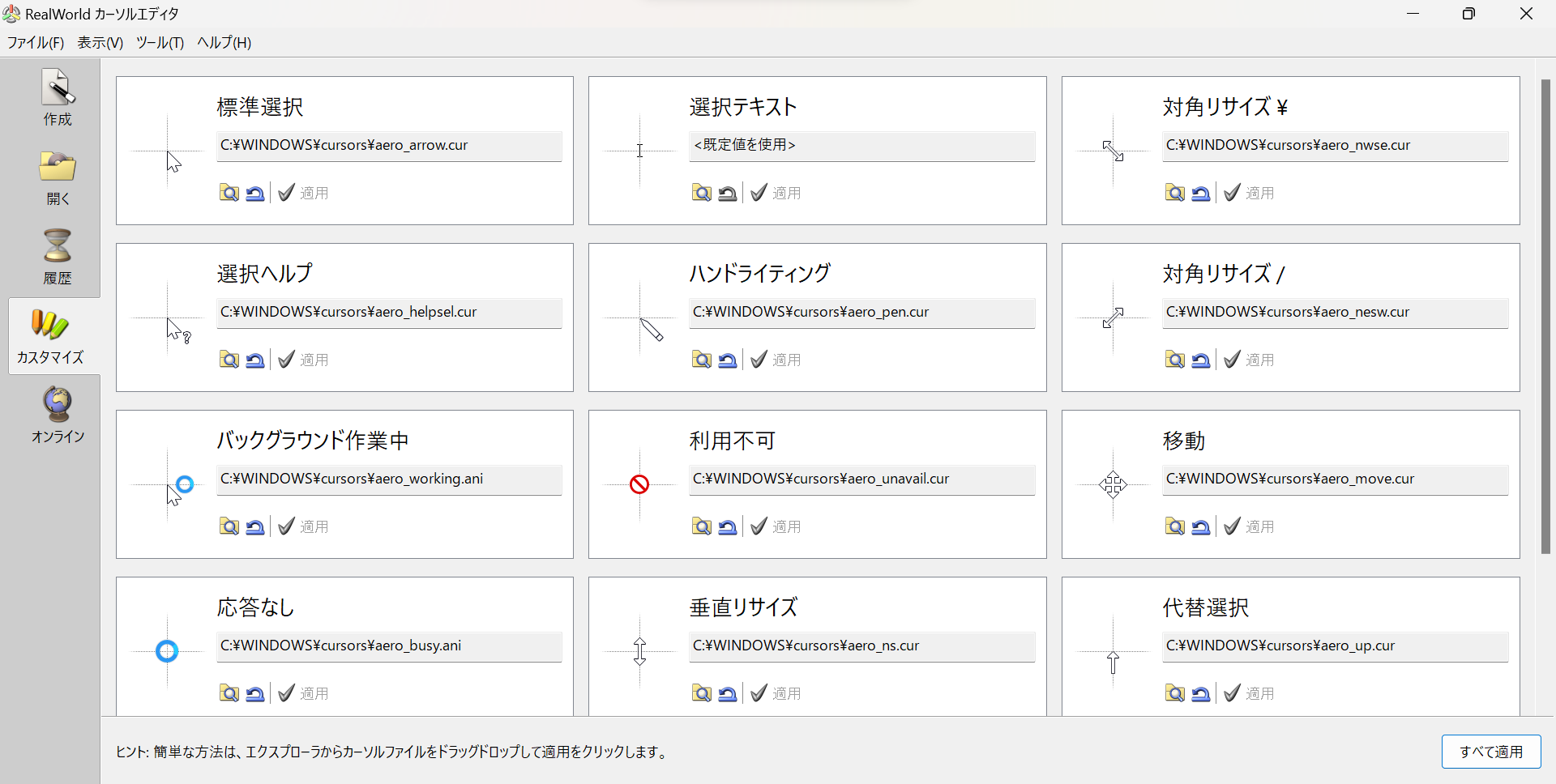Click the aero_unavail.cur path field
The height and width of the screenshot is (784, 1556).
(862, 479)
